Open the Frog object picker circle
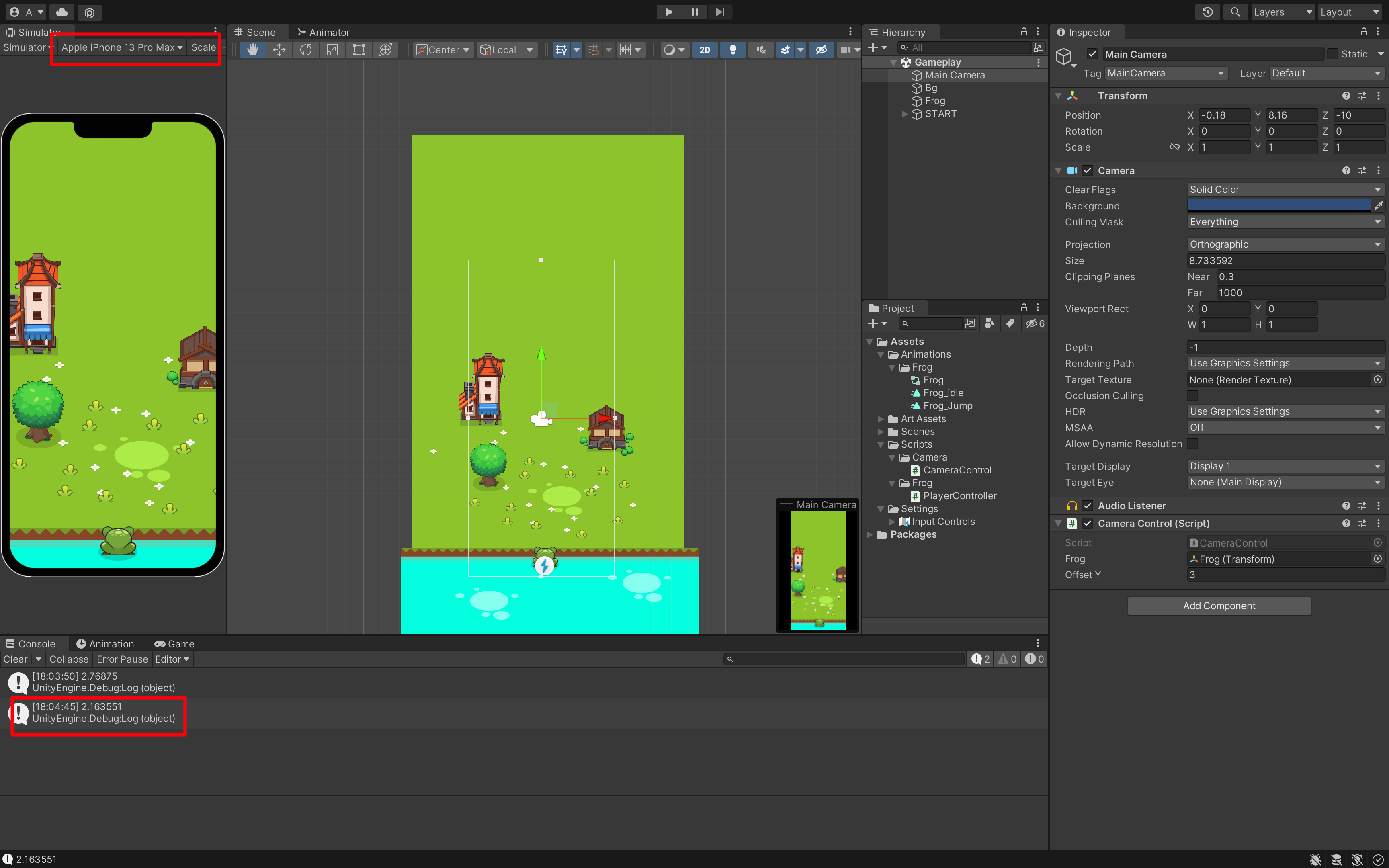Viewport: 1389px width, 868px height. click(x=1377, y=559)
